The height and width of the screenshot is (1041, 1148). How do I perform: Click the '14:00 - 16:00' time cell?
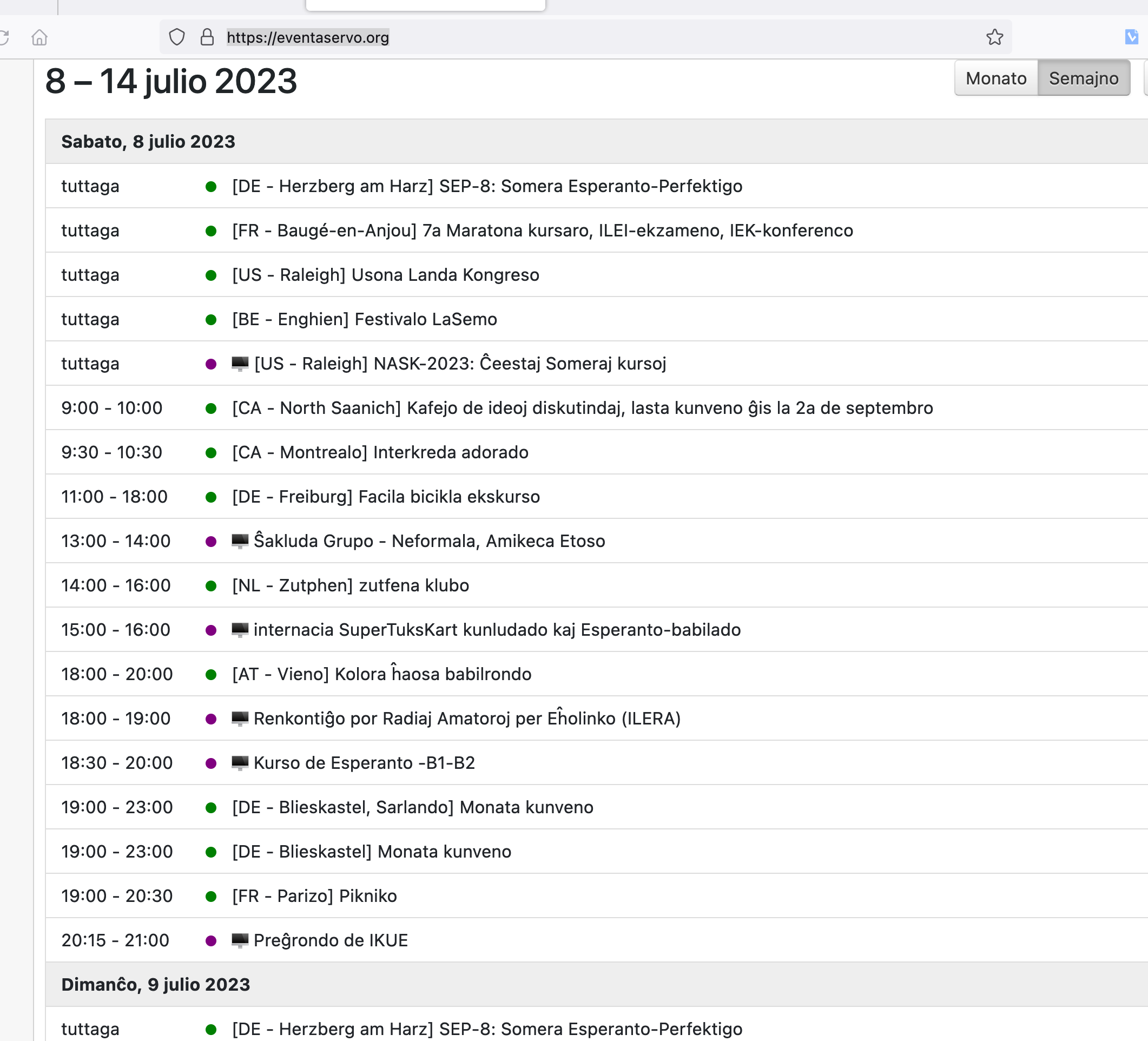pos(116,585)
